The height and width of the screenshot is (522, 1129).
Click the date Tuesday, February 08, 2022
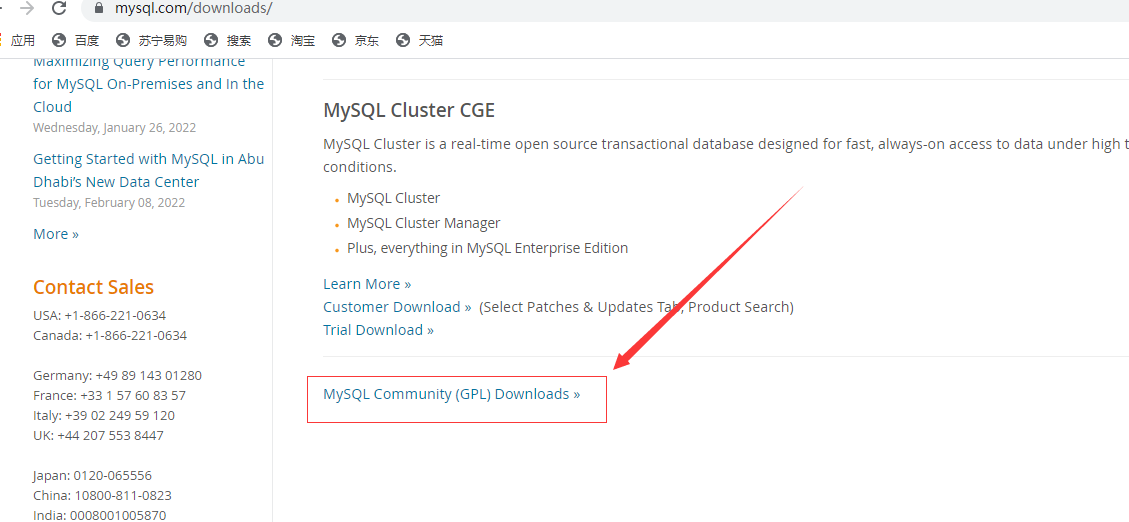click(109, 202)
